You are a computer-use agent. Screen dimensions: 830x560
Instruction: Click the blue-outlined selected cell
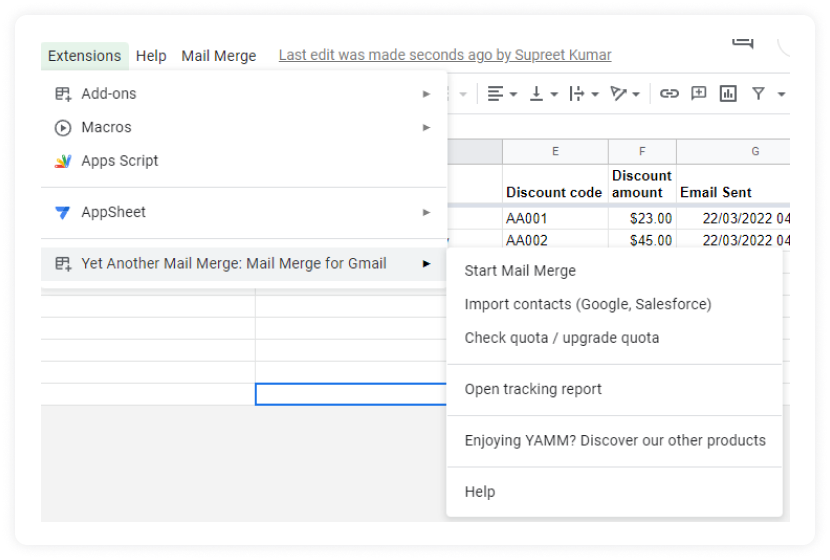coord(351,394)
